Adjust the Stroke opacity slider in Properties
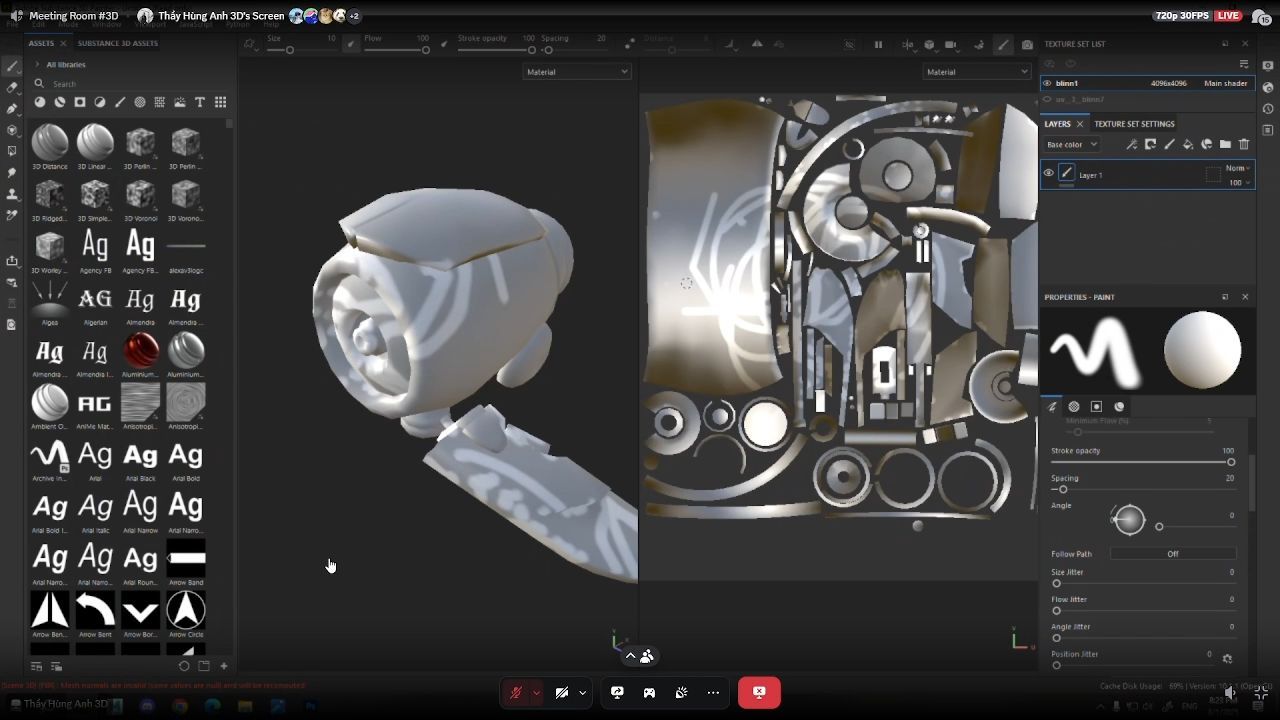The width and height of the screenshot is (1280, 720). tap(1141, 462)
